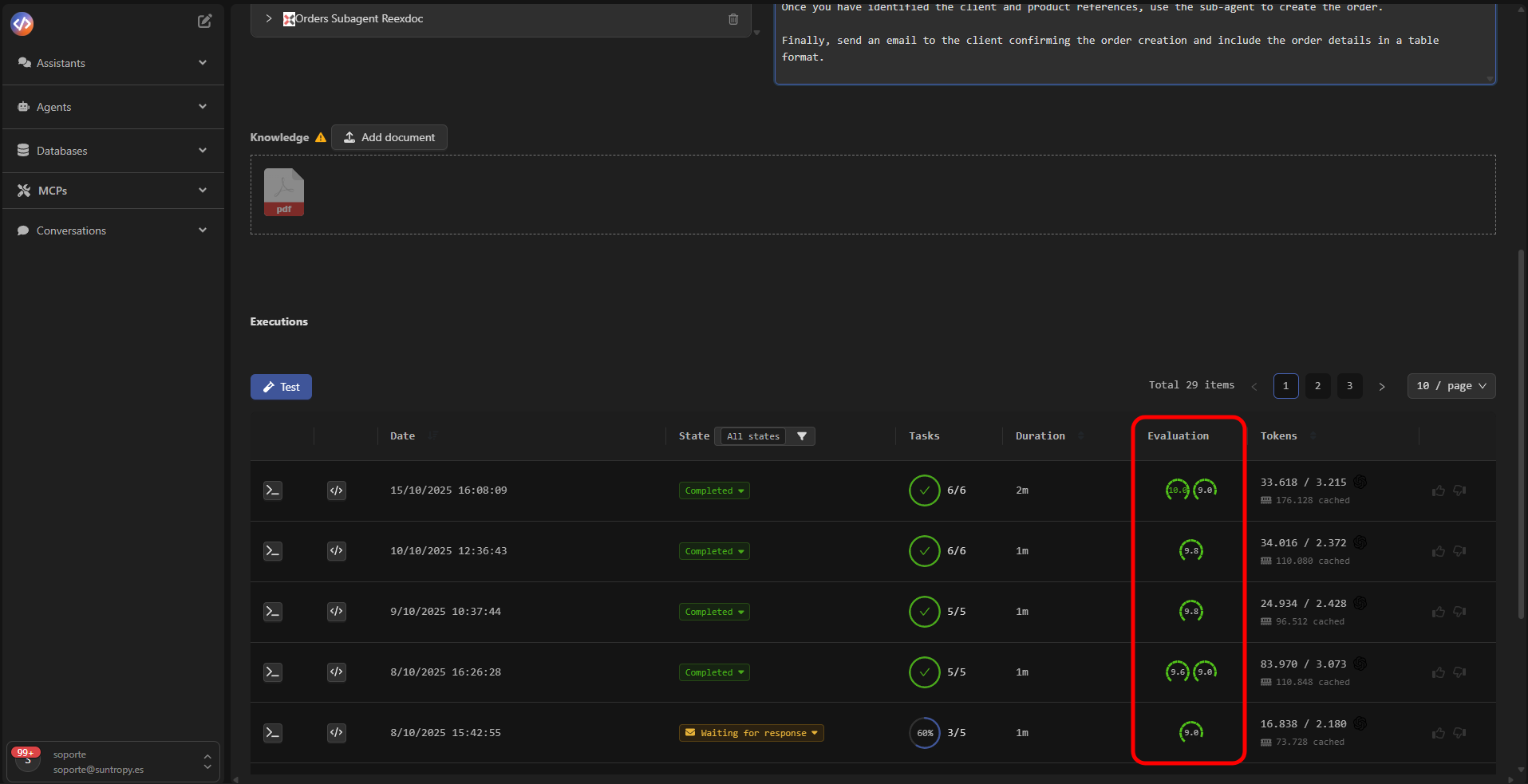Go to the previous executions page arrow

[1254, 387]
